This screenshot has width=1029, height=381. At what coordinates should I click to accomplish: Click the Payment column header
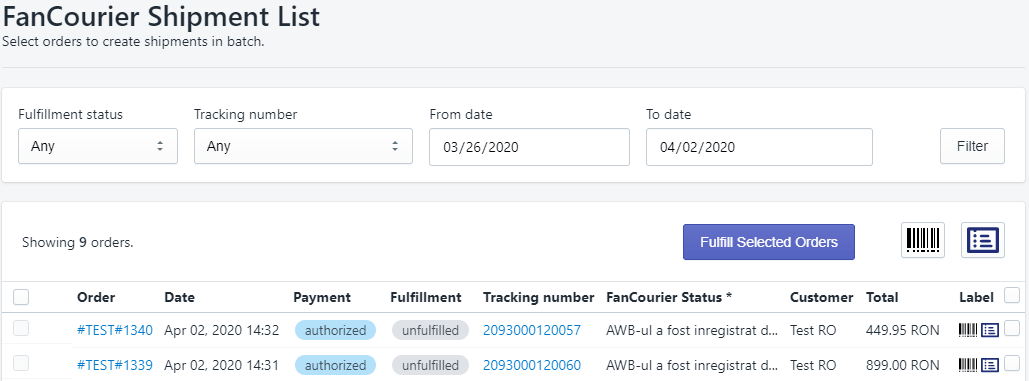point(322,297)
